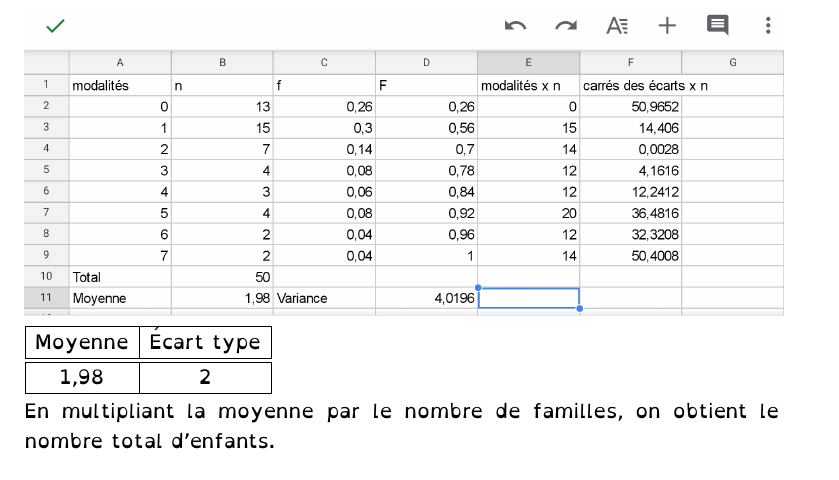839x480 pixels.
Task: Select column A header
Action: (x=120, y=63)
